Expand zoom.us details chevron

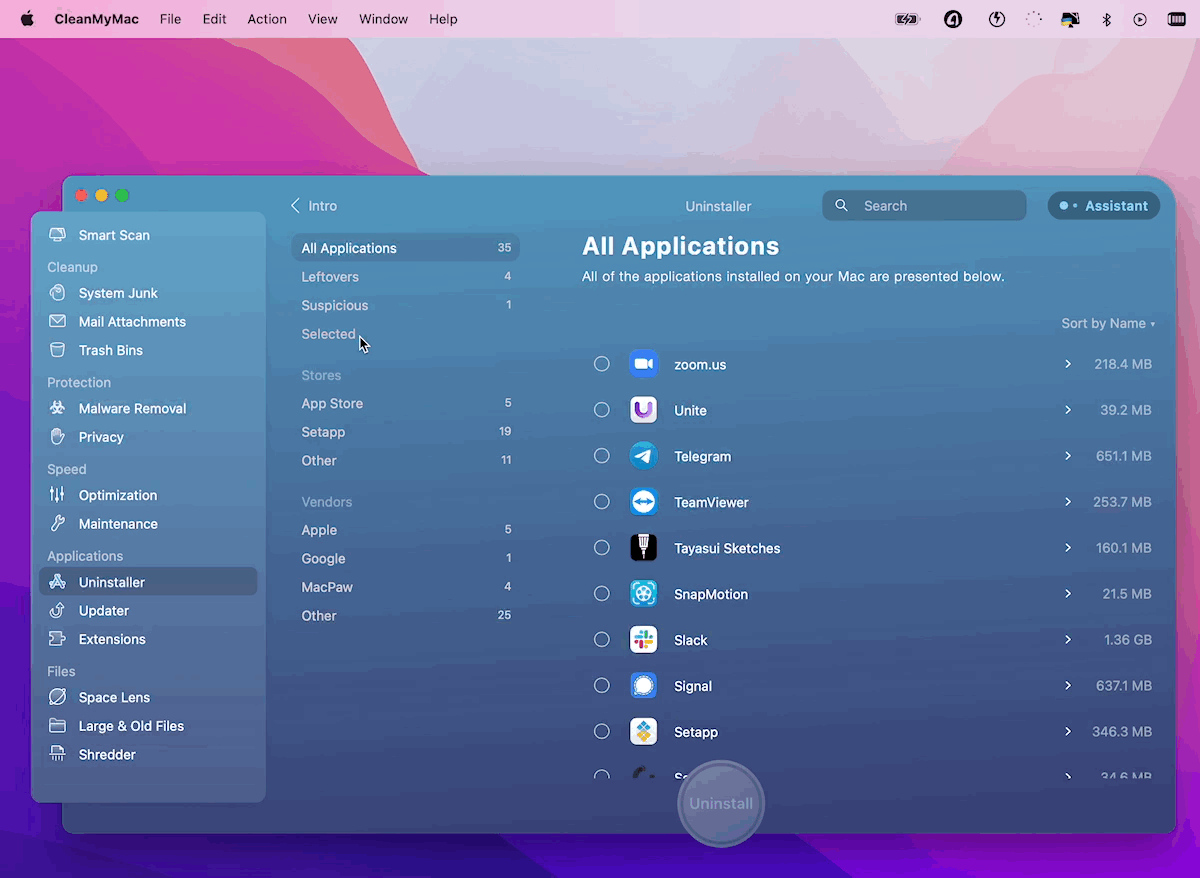click(x=1068, y=364)
